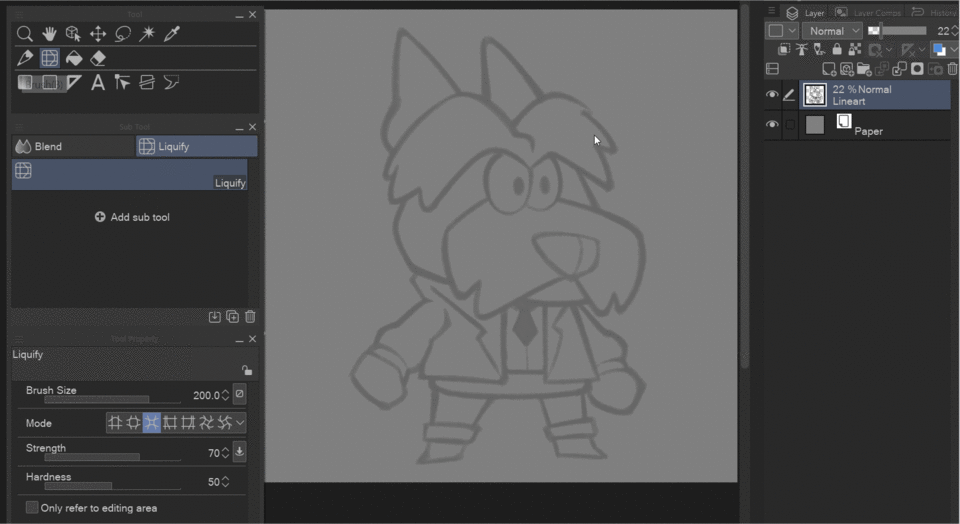This screenshot has height=524, width=960.
Task: Click the Brush Size slider
Action: pos(113,400)
